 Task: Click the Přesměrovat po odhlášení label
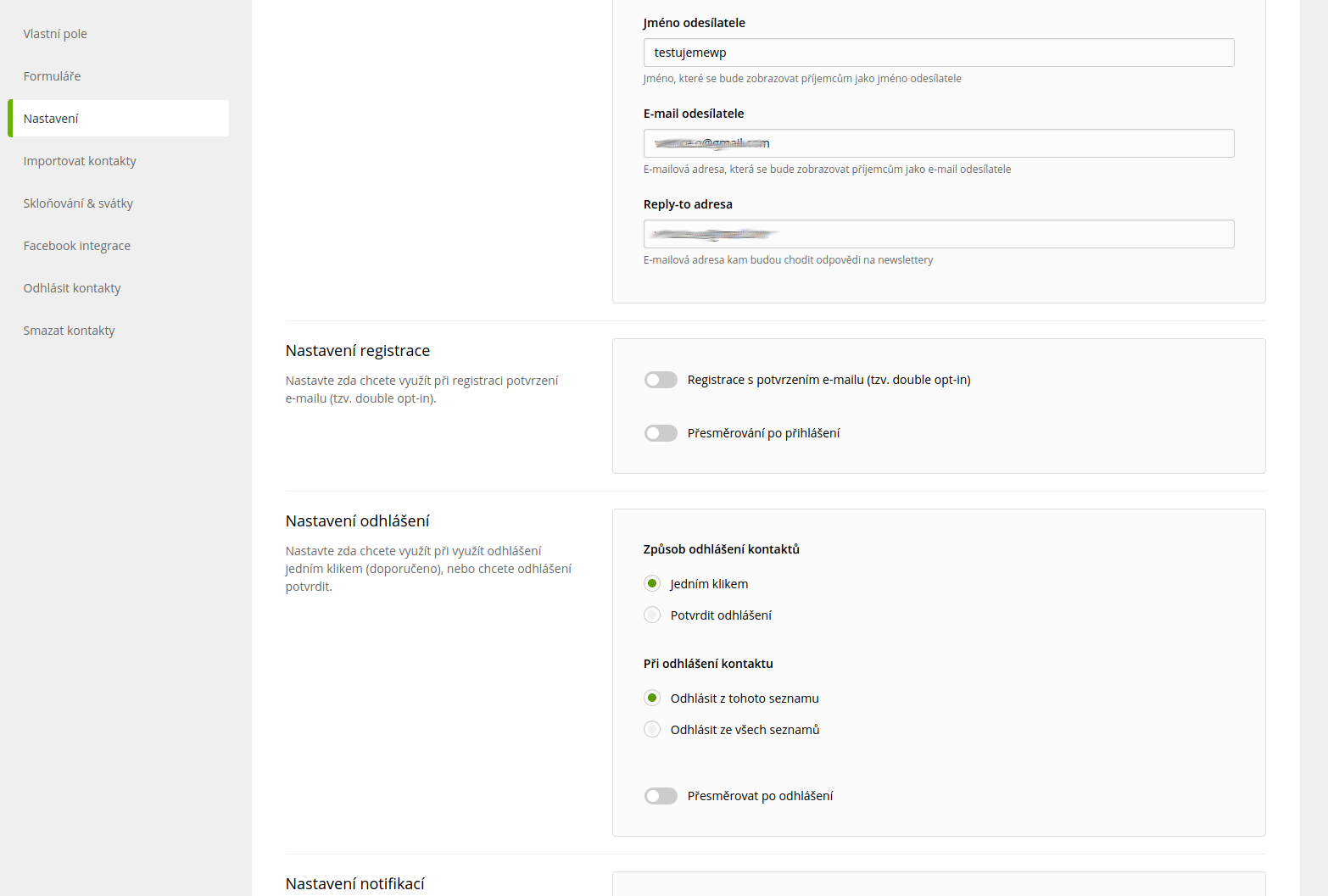[x=760, y=796]
